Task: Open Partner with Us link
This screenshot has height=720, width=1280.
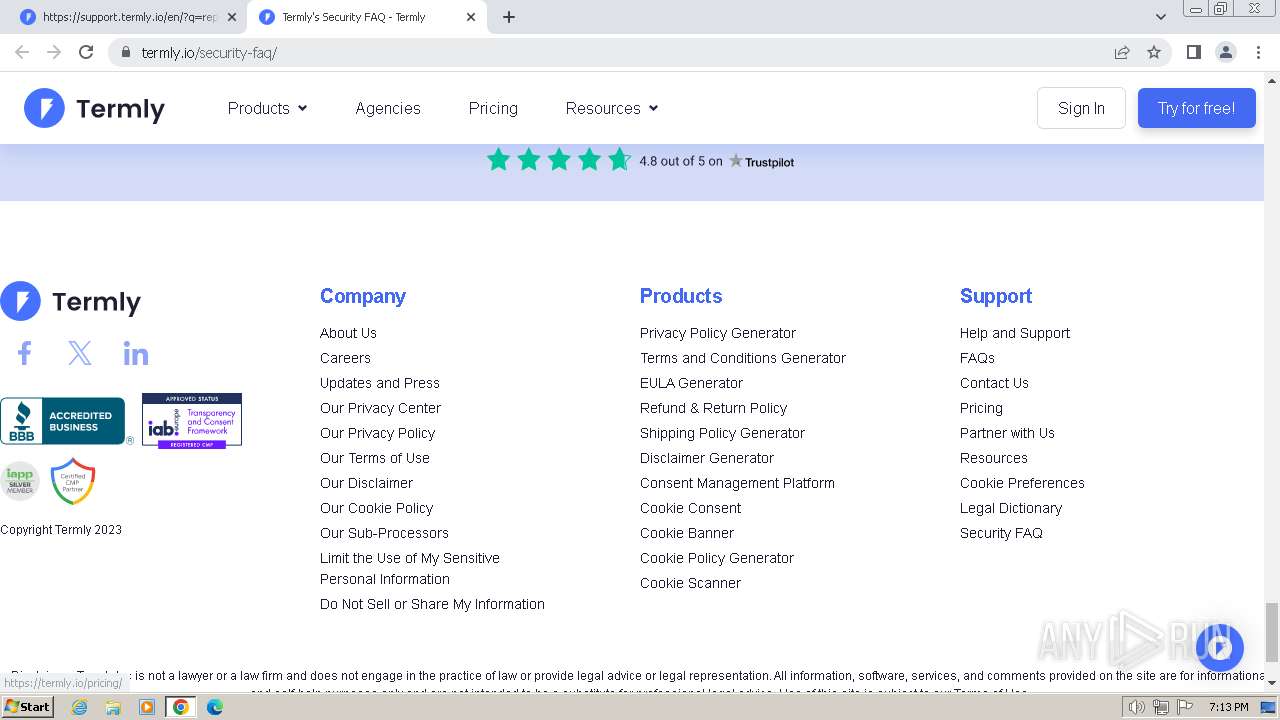Action: (x=1007, y=433)
